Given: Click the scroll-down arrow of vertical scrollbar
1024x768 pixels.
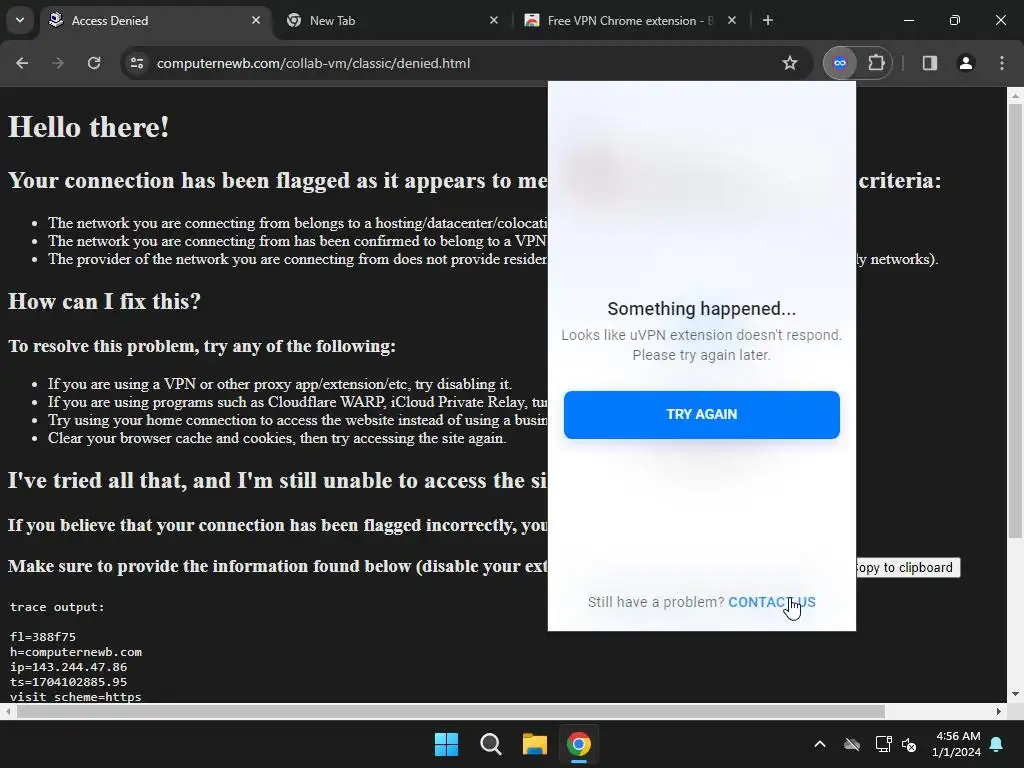Looking at the screenshot, I should [1015, 694].
